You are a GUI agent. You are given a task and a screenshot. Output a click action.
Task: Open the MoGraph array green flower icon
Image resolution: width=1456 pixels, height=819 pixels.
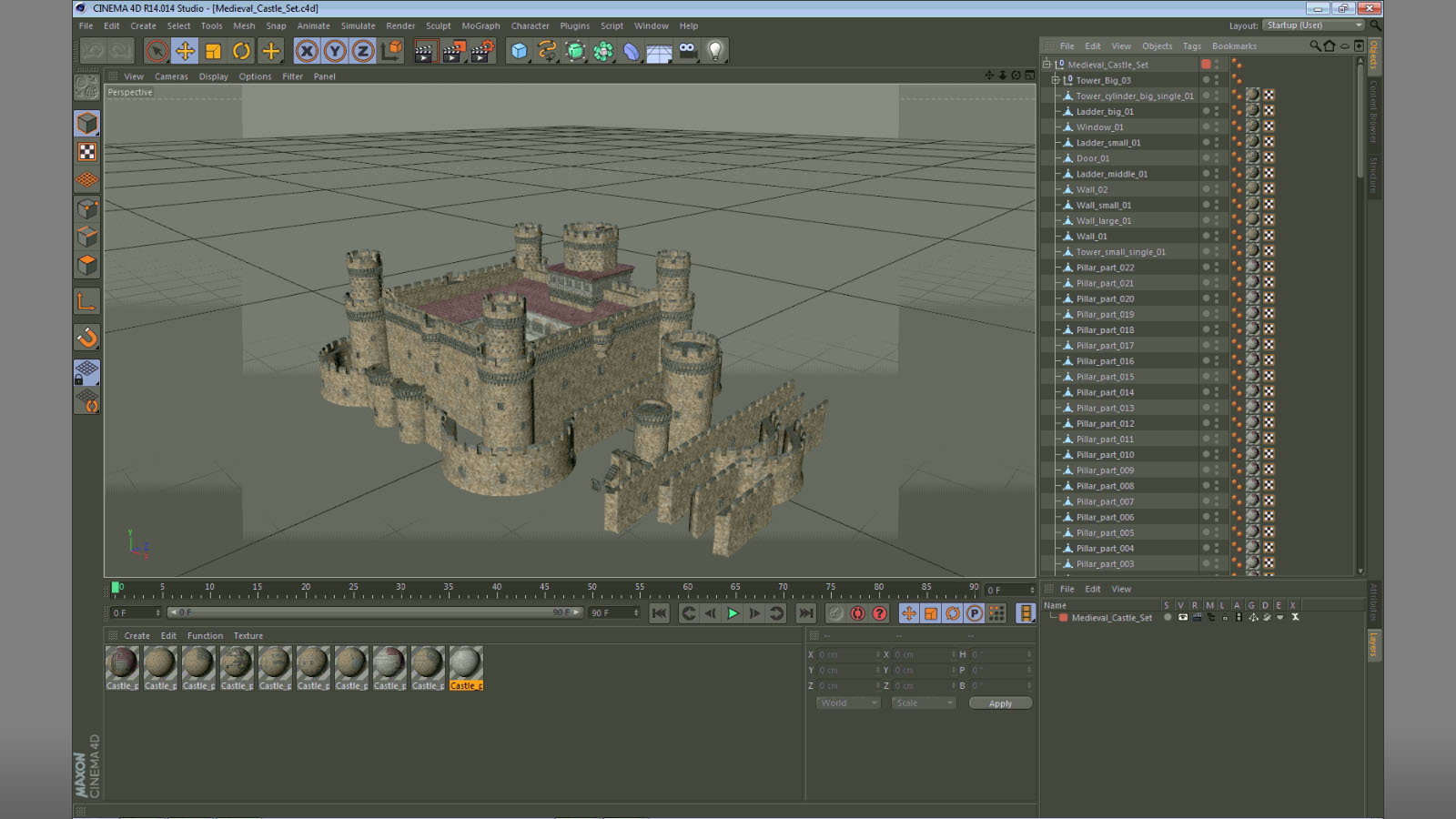(x=603, y=51)
